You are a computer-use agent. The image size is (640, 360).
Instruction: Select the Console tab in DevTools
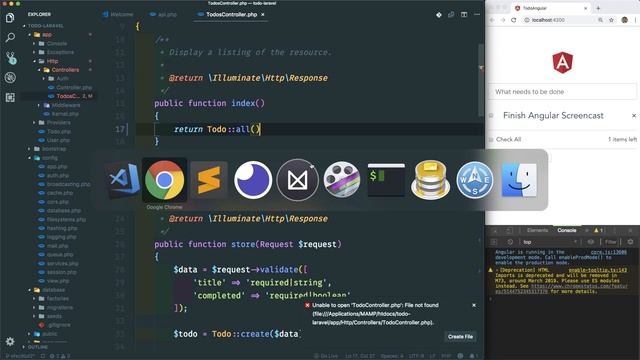567,231
